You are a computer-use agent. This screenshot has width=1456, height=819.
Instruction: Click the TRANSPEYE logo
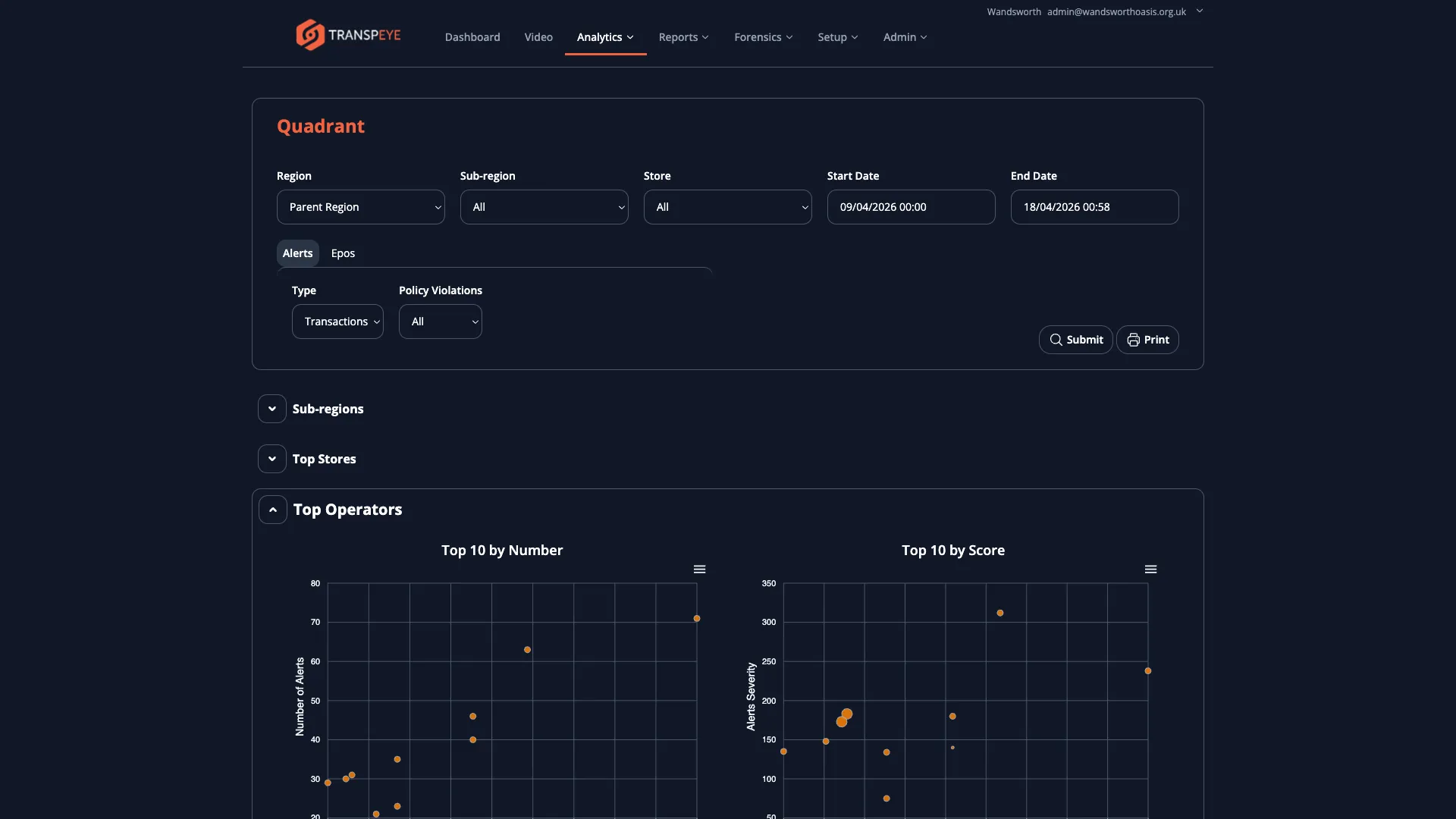[x=347, y=34]
